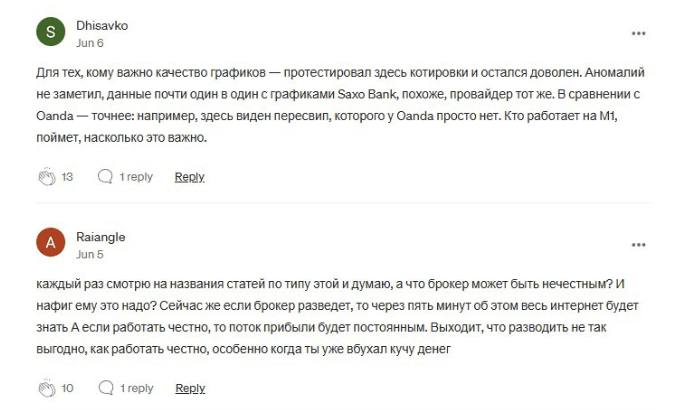Click speech bubble icon under Dhisavko's comment
This screenshot has height=410, width=678.
pyautogui.click(x=105, y=177)
